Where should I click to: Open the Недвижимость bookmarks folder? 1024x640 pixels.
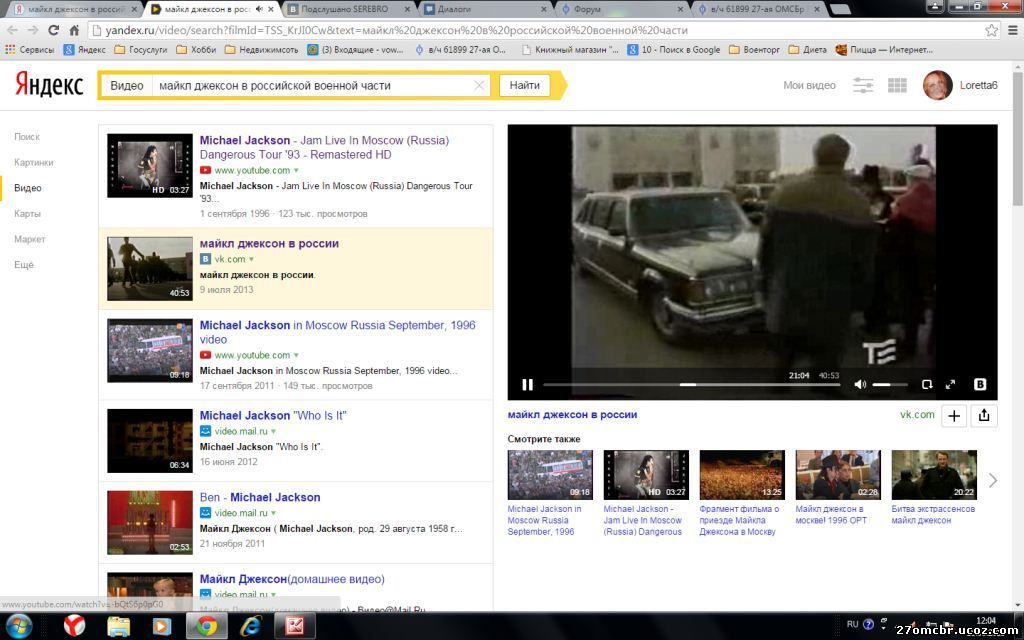(x=261, y=50)
